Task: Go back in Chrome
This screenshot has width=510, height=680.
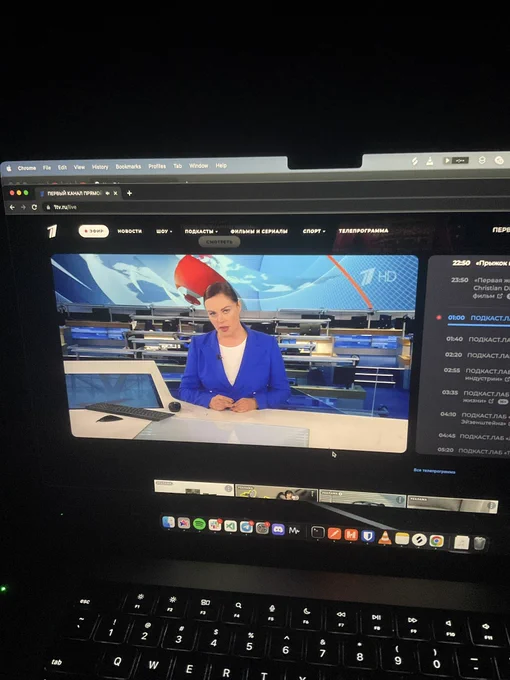Action: [12, 207]
